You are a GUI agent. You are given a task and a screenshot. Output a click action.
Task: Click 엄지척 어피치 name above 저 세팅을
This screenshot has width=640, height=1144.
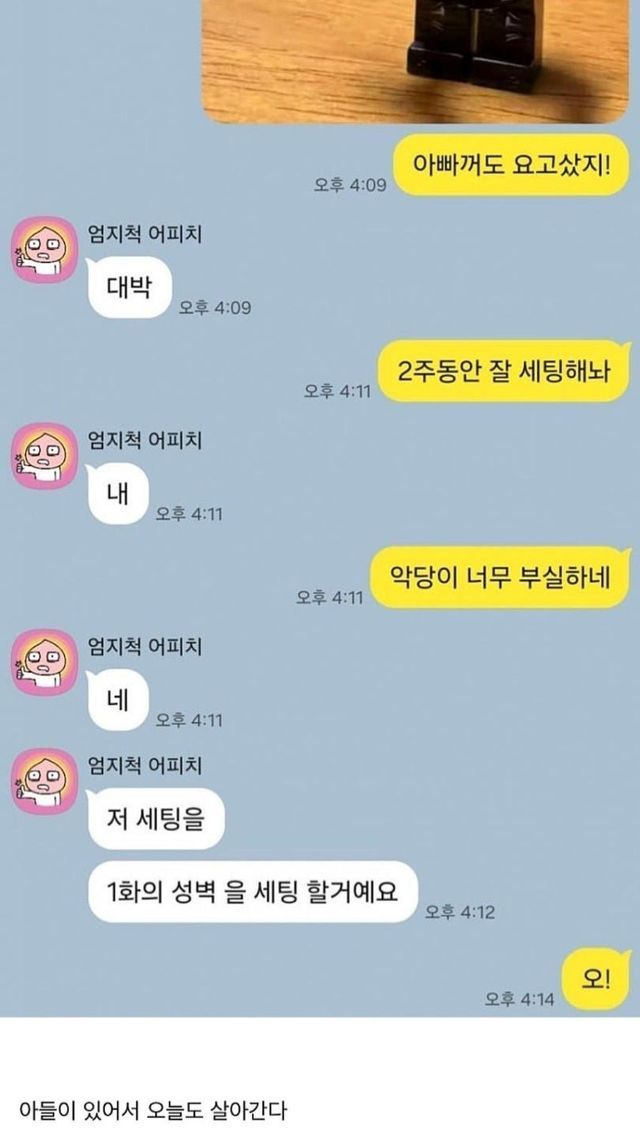point(144,765)
